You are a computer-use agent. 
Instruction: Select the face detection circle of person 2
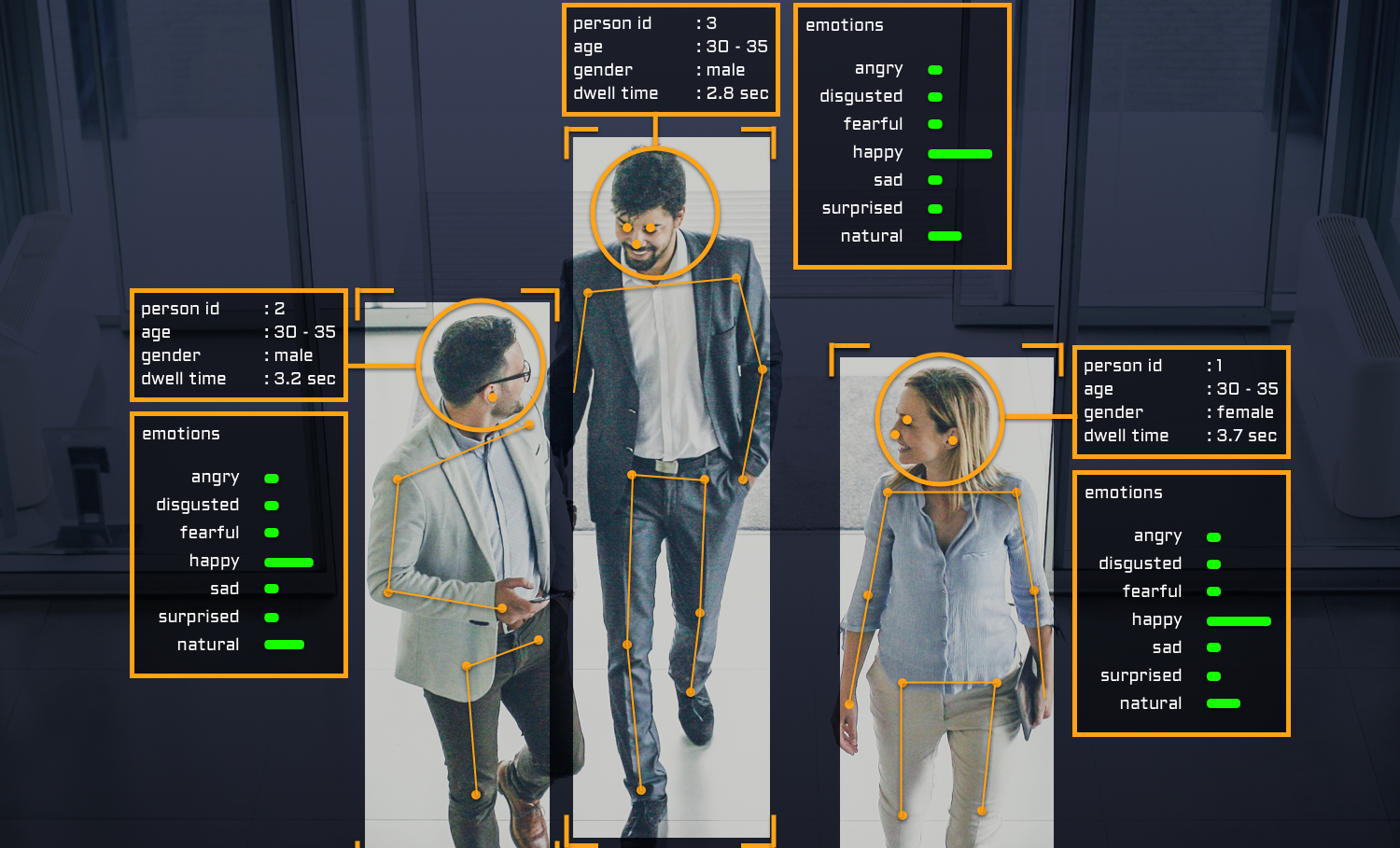coord(481,366)
